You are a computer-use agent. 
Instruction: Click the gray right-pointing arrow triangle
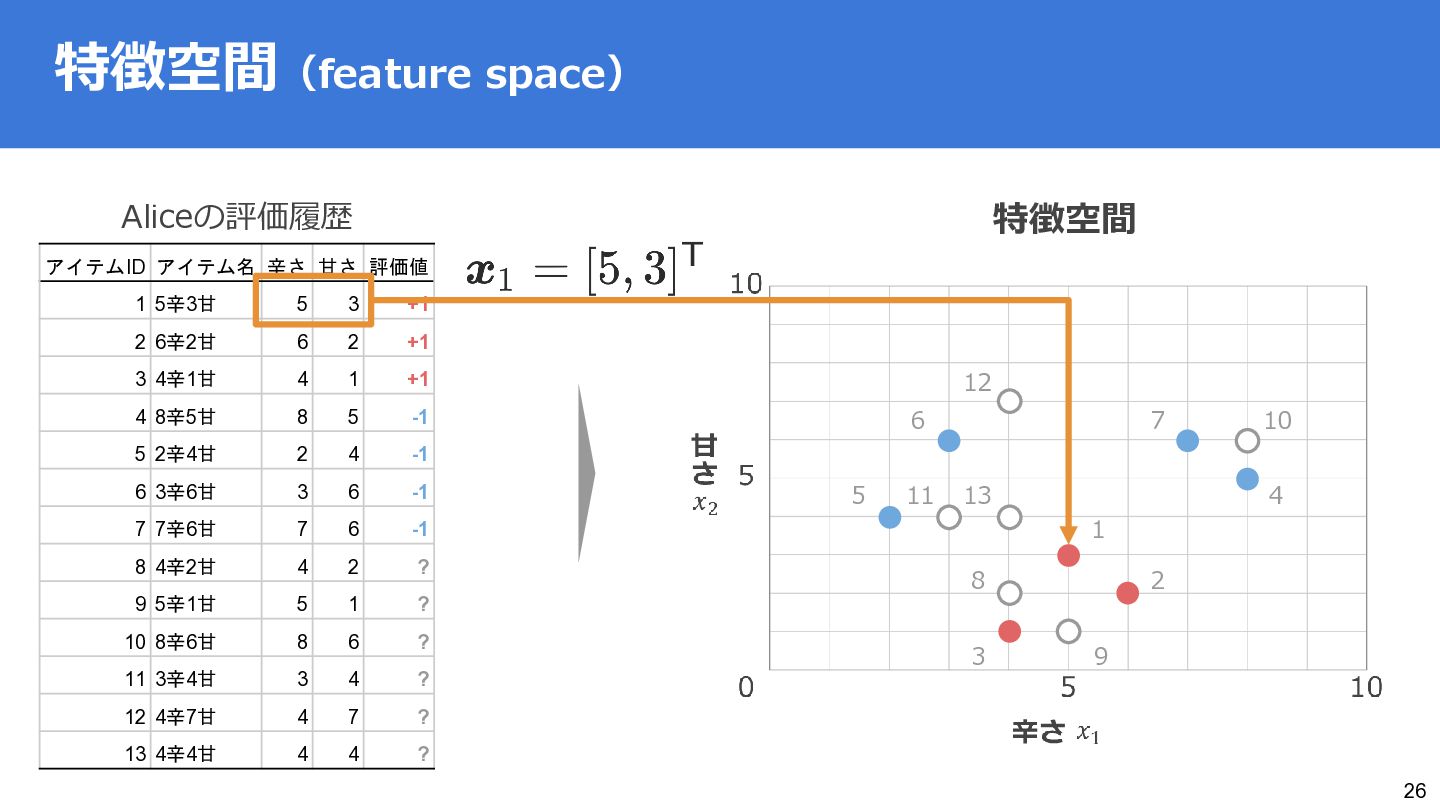(x=586, y=474)
